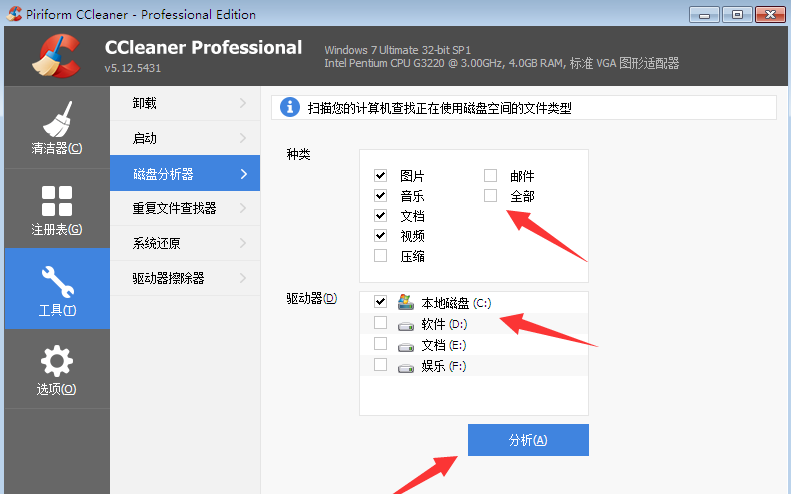This screenshot has height=494, width=791.
Task: Click the 驱动器(D) section label
Action: point(311,298)
